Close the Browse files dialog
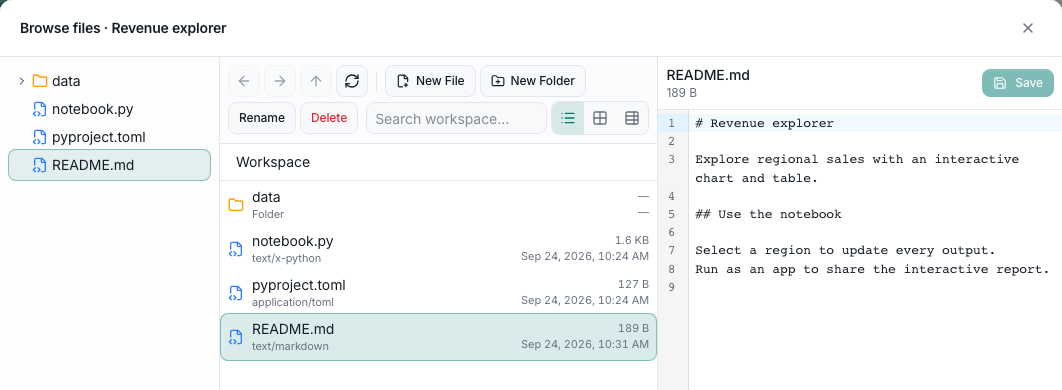This screenshot has height=390, width=1062. tap(1027, 28)
